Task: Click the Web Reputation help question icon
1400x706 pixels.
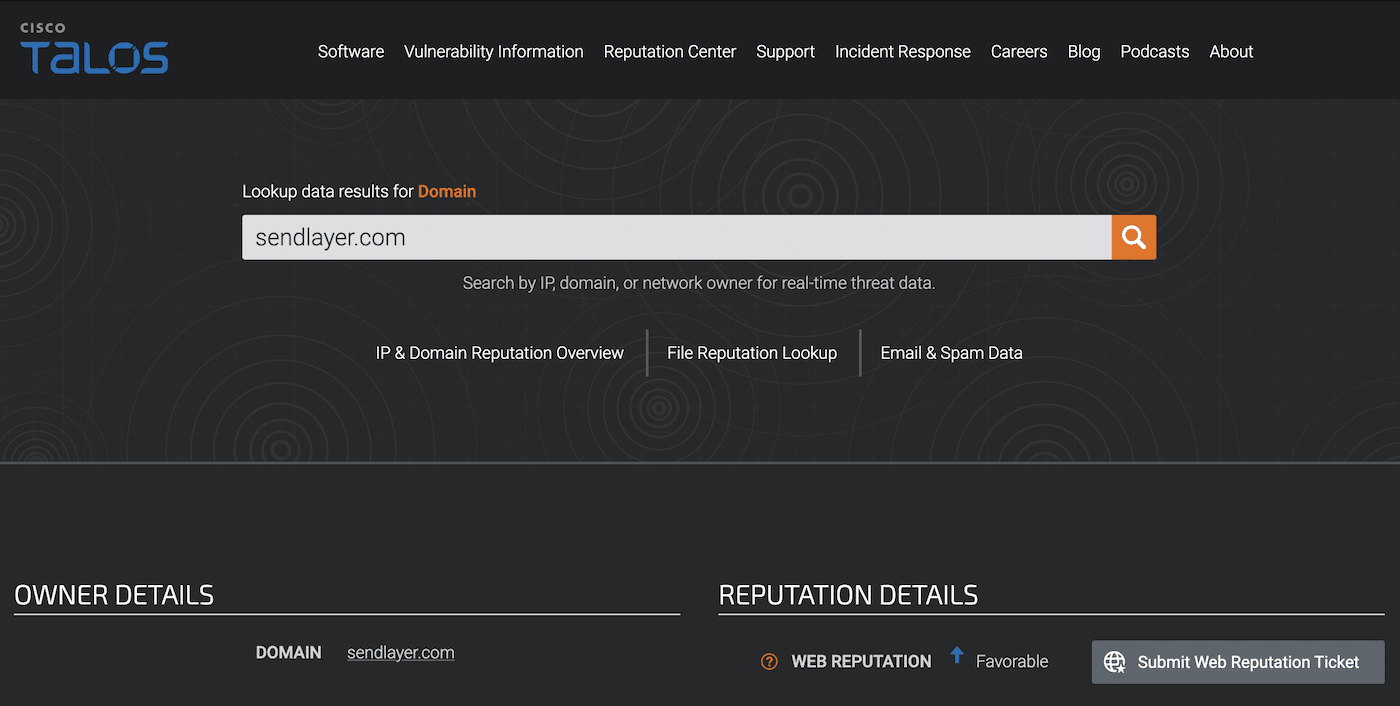Action: tap(769, 661)
